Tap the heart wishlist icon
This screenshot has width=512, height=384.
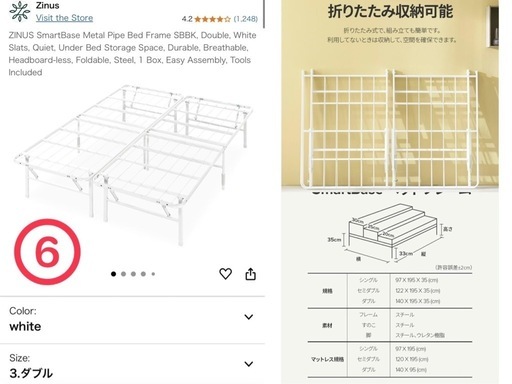coord(225,274)
